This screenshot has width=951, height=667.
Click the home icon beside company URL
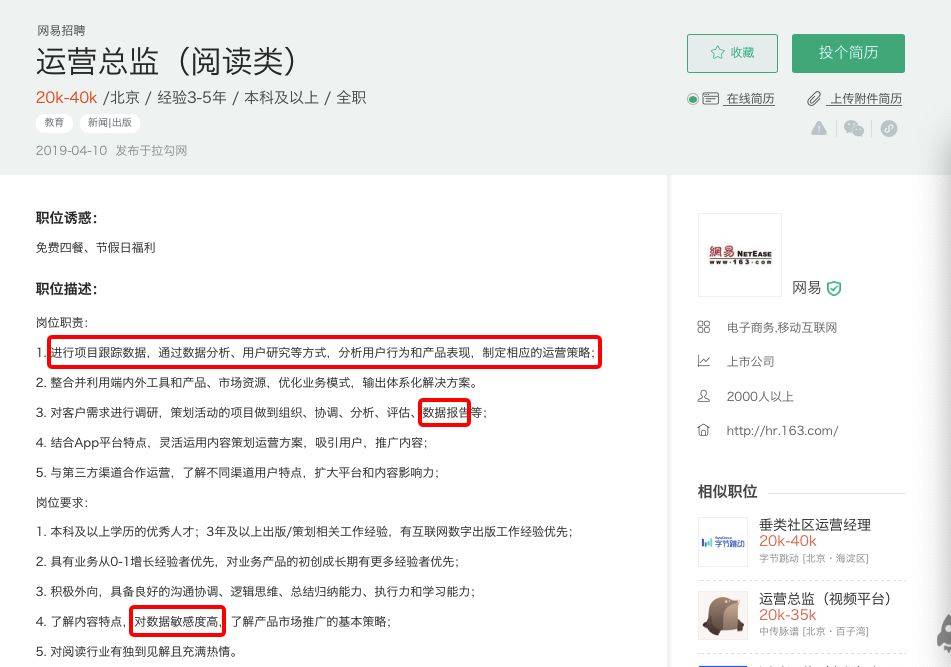click(704, 431)
